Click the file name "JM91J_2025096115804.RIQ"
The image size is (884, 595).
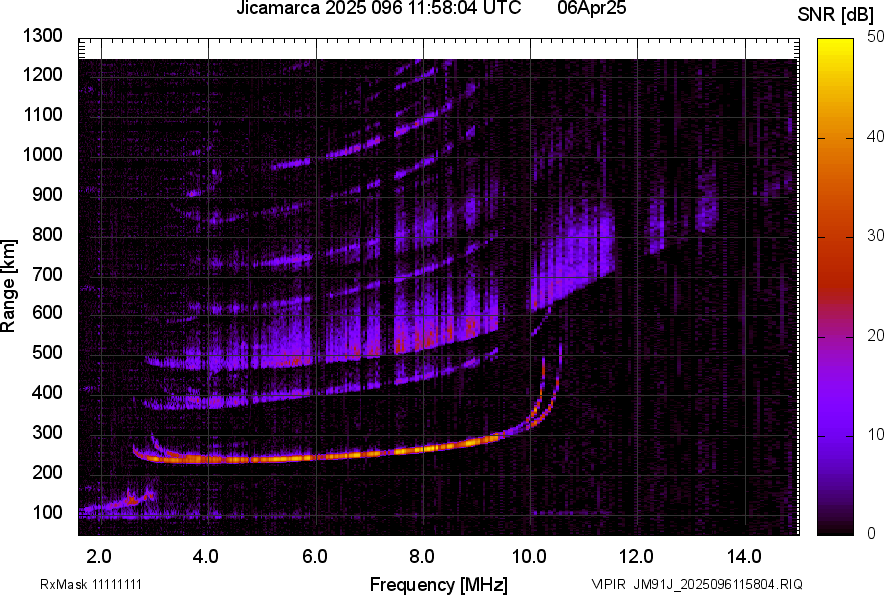tap(718, 584)
